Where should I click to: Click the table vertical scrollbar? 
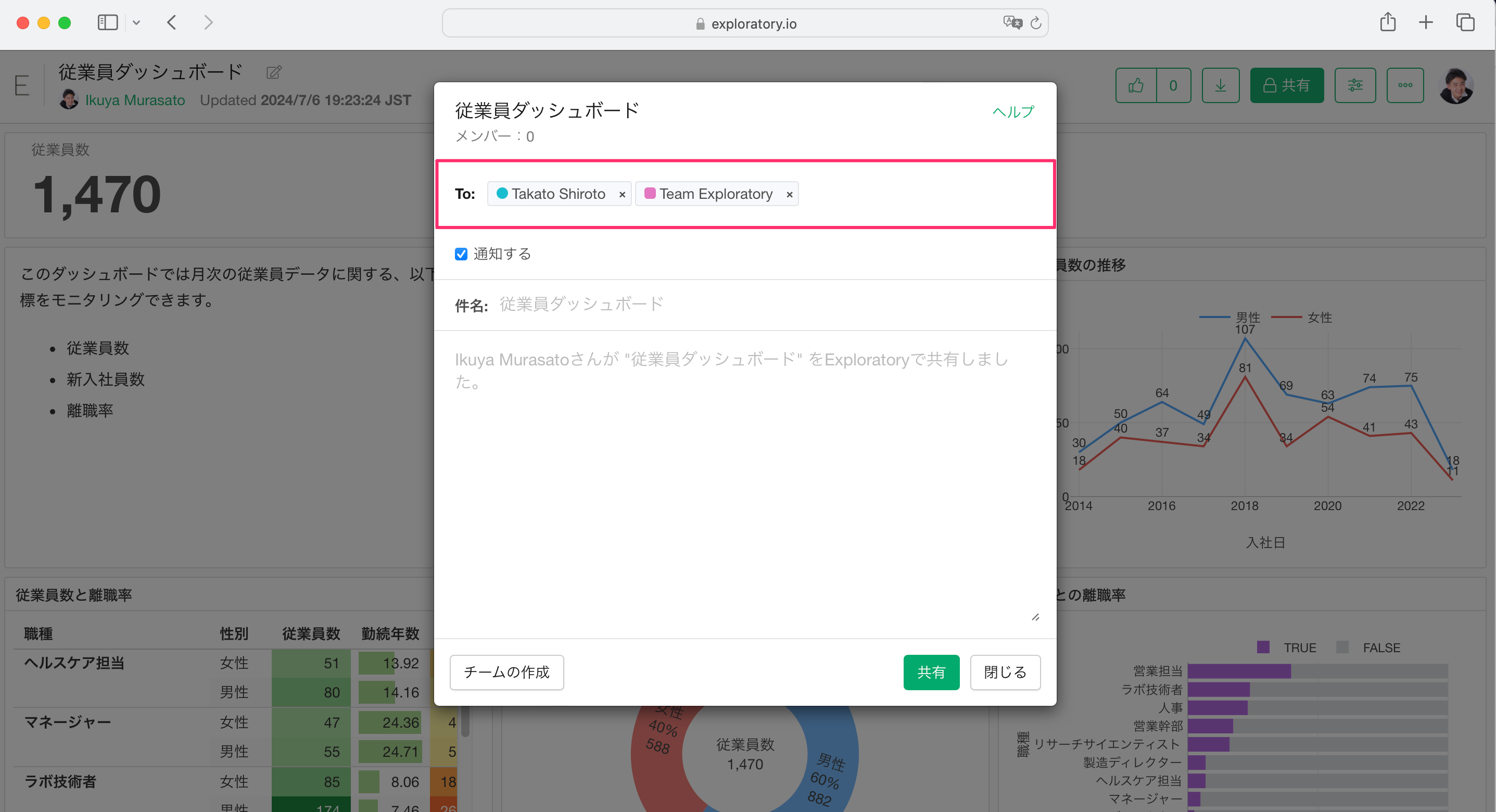click(465, 721)
